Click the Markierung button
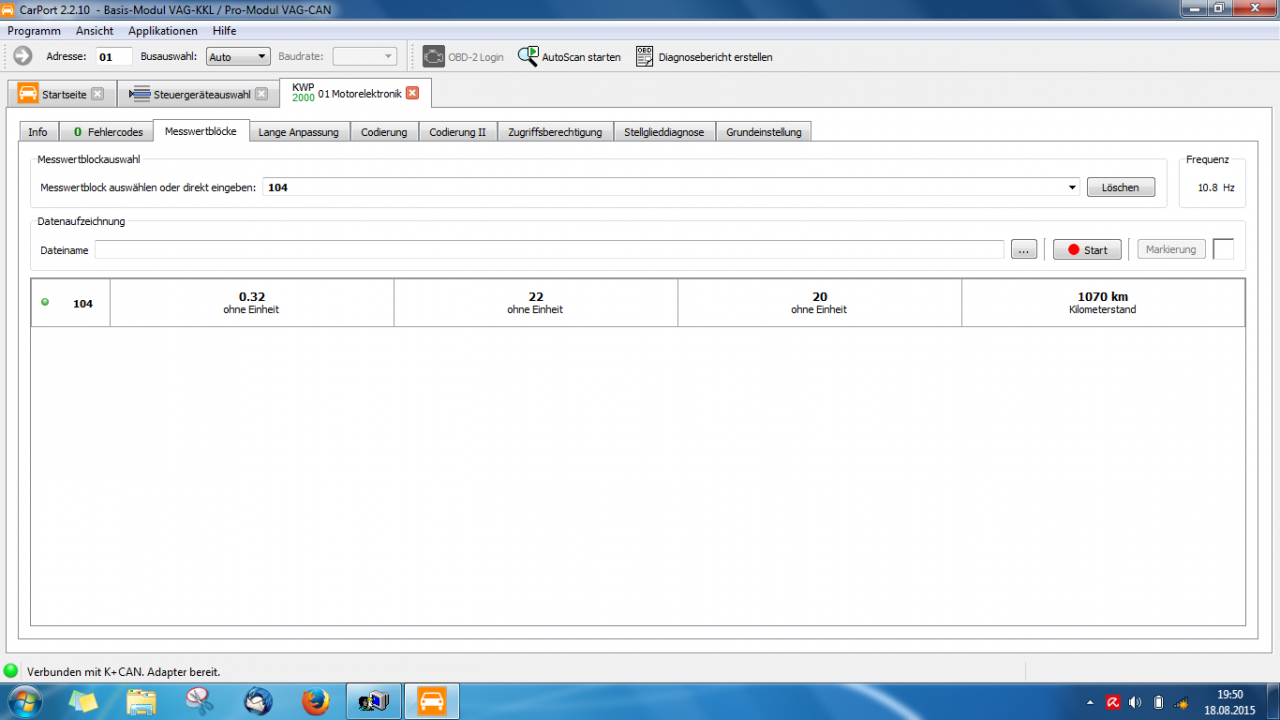This screenshot has width=1280, height=720. pyautogui.click(x=1171, y=250)
